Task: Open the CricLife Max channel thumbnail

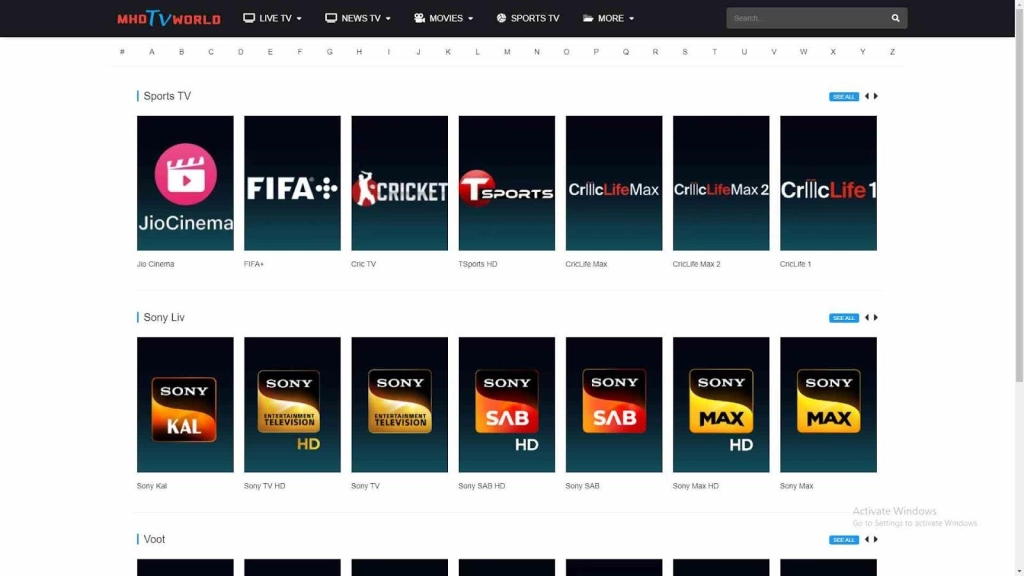Action: pos(613,183)
